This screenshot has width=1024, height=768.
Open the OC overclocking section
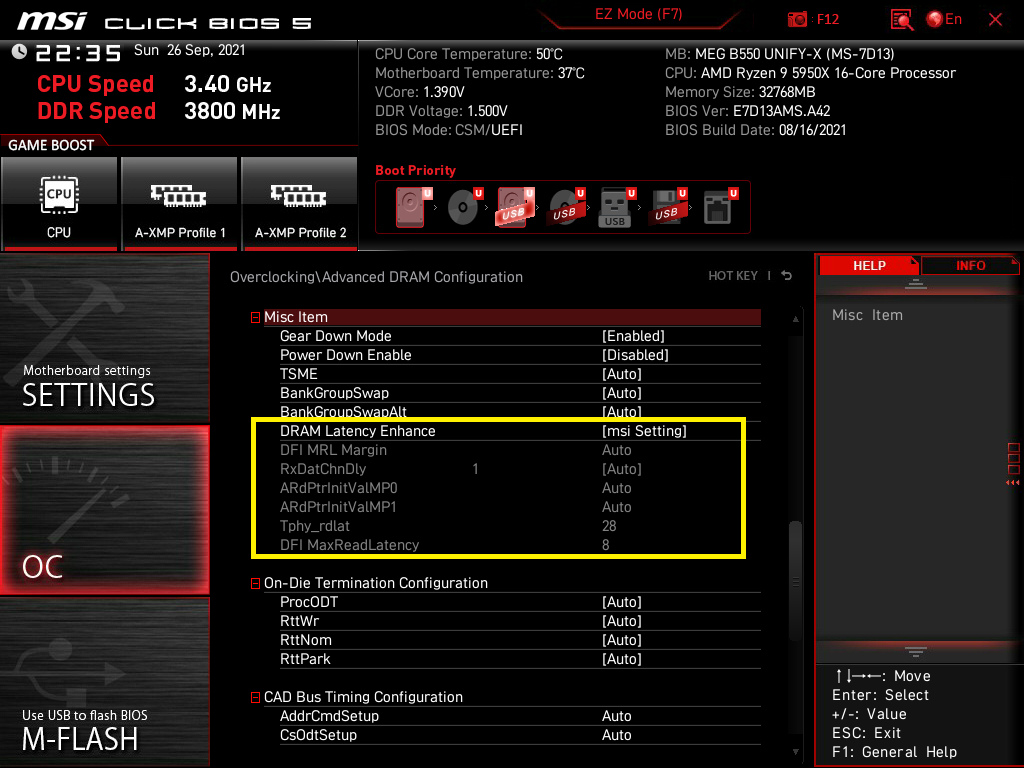click(104, 511)
